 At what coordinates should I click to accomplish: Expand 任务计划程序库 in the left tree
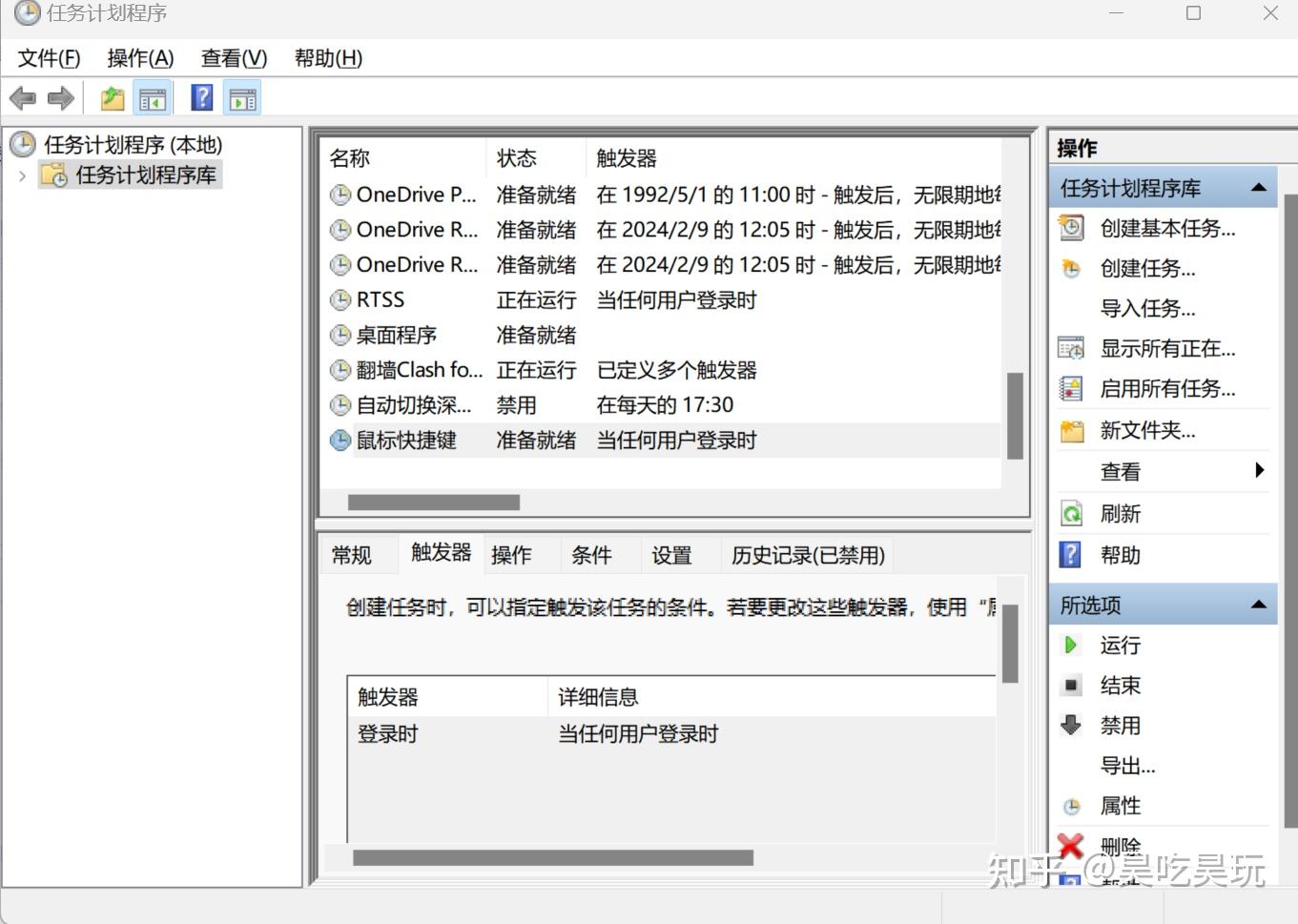click(21, 175)
